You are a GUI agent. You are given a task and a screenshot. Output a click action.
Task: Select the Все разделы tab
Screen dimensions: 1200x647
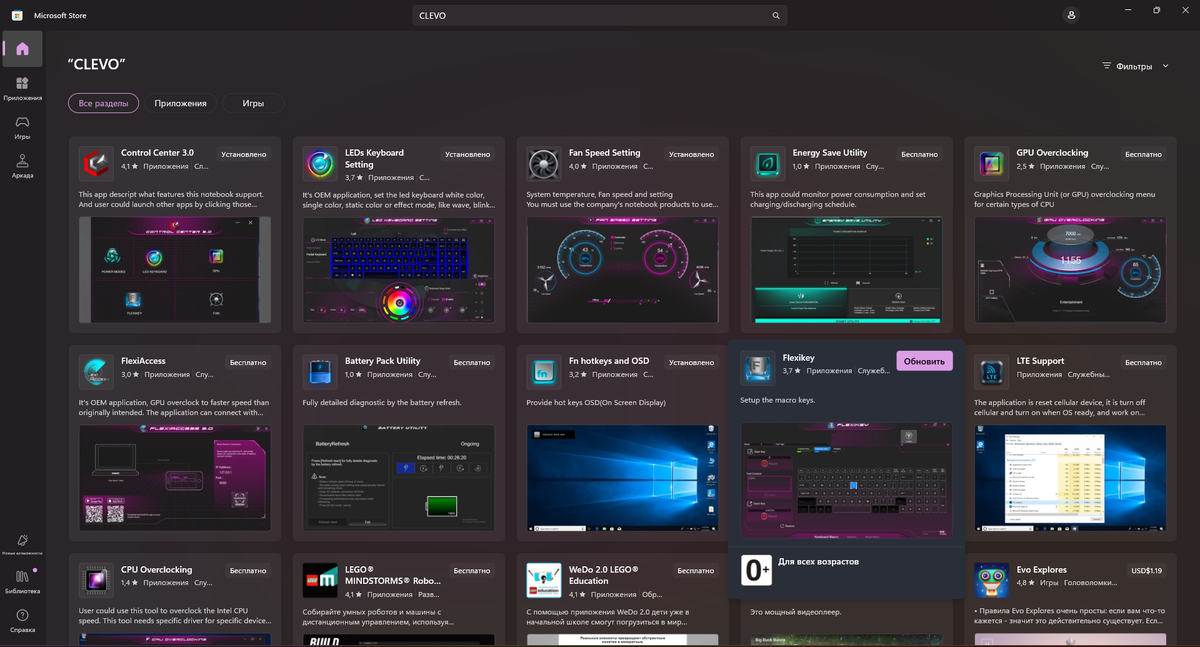tap(103, 103)
